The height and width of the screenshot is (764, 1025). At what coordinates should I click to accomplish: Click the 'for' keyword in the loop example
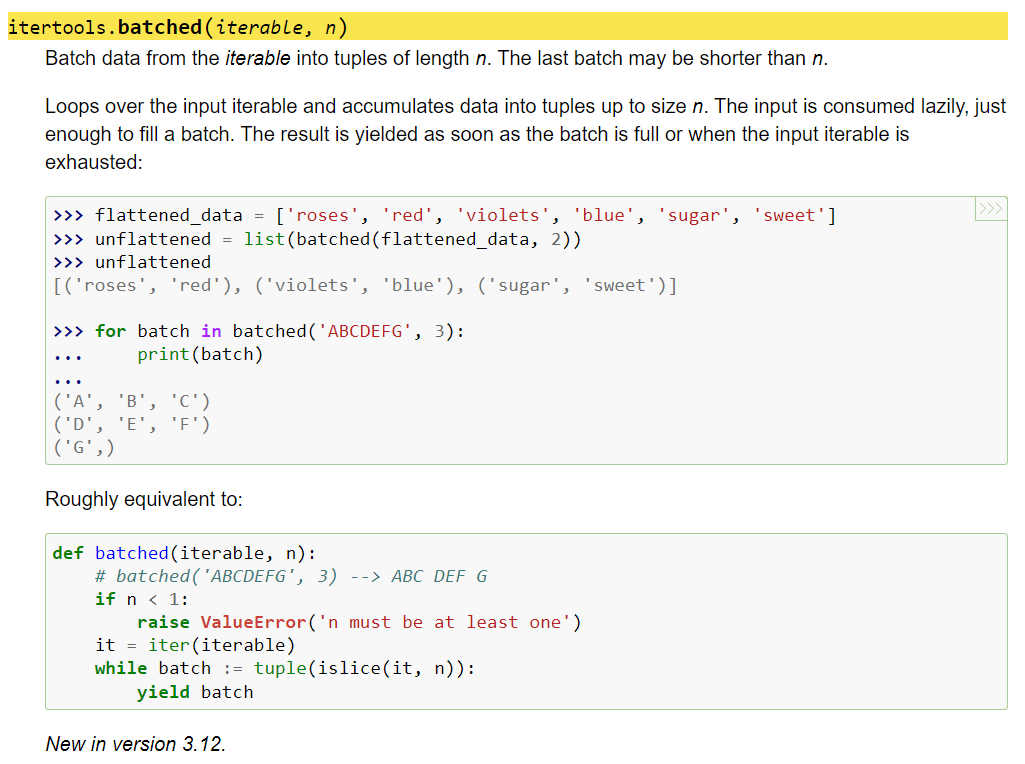pos(110,331)
